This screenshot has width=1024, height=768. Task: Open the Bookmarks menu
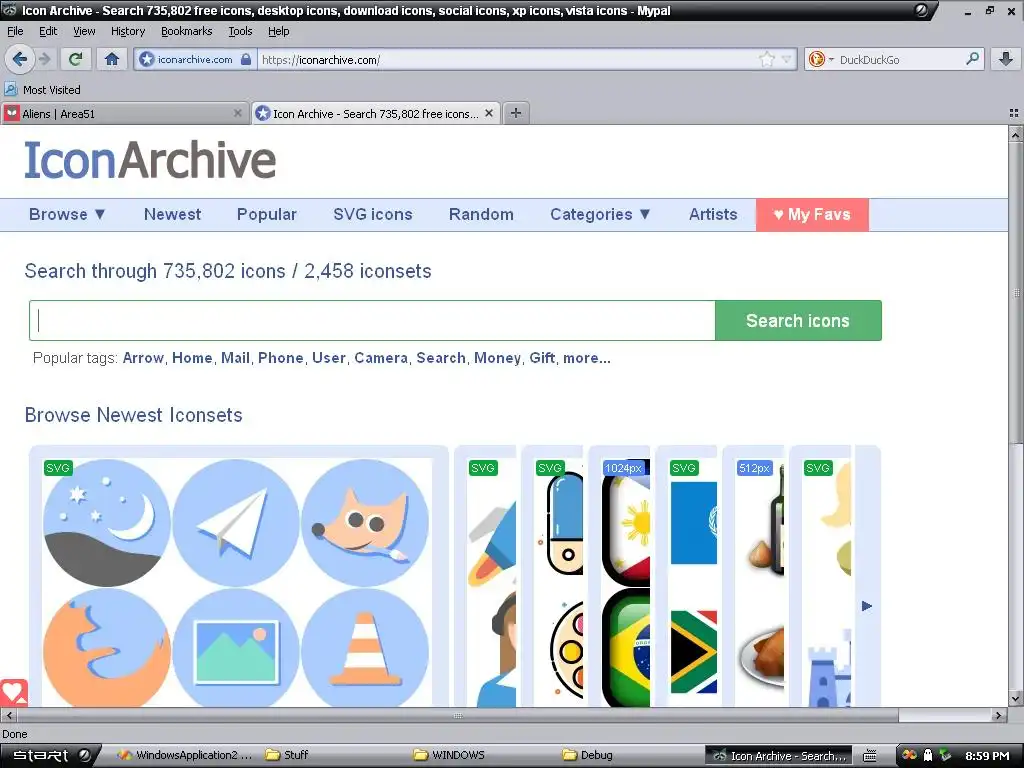click(186, 31)
